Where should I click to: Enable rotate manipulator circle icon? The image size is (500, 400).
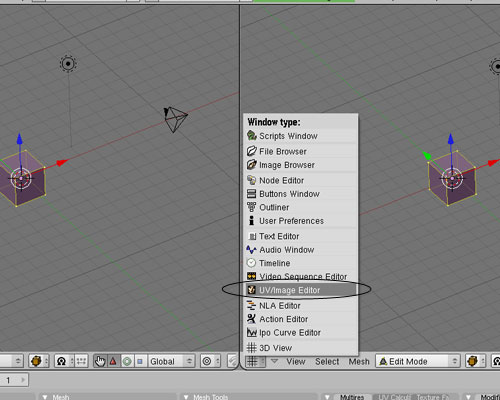[127, 361]
